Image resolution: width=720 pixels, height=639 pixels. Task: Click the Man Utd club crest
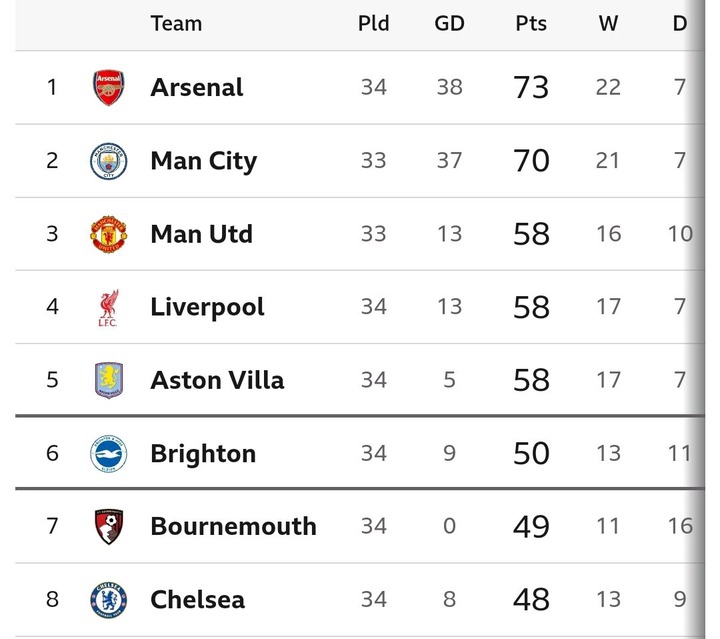[x=108, y=234]
